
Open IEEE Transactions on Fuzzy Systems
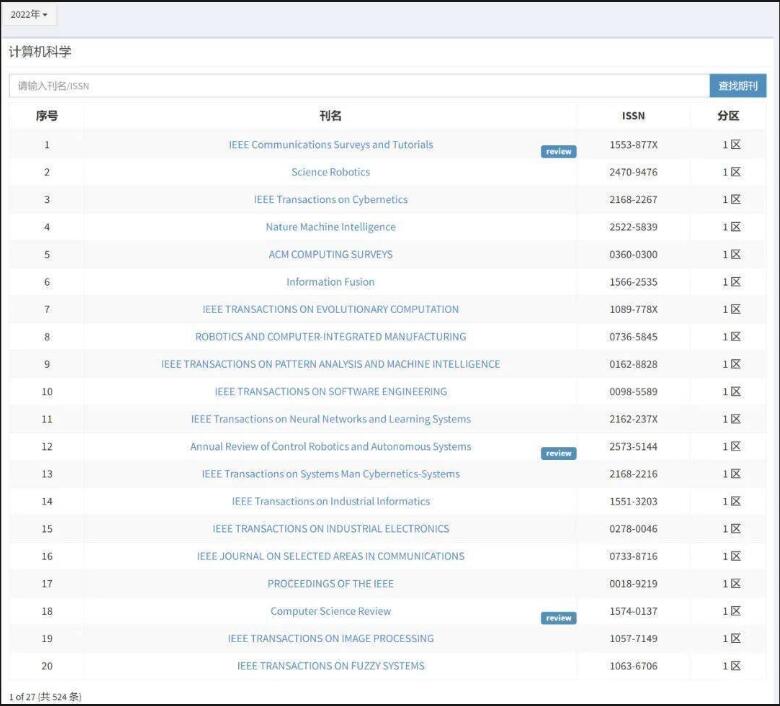330,666
